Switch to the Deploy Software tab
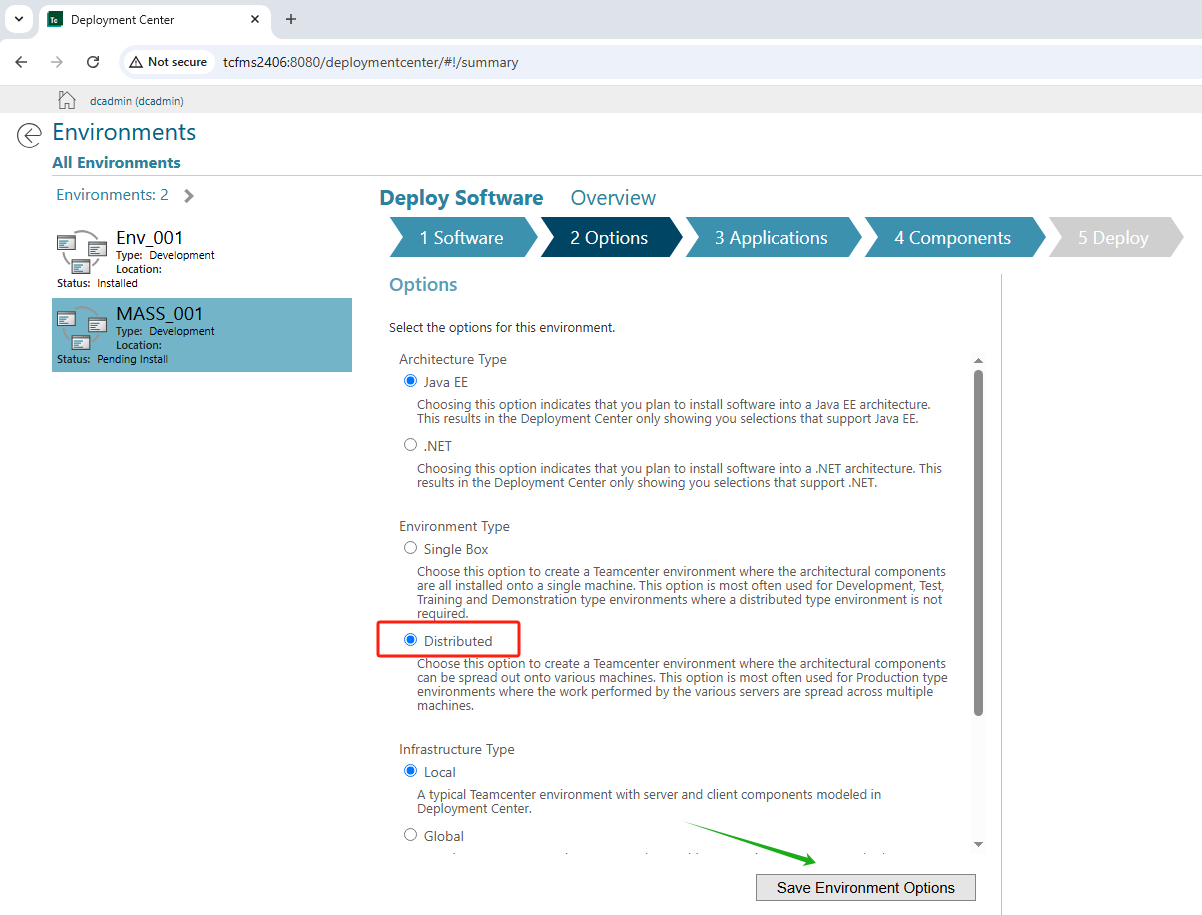1202x915 pixels. click(x=462, y=198)
